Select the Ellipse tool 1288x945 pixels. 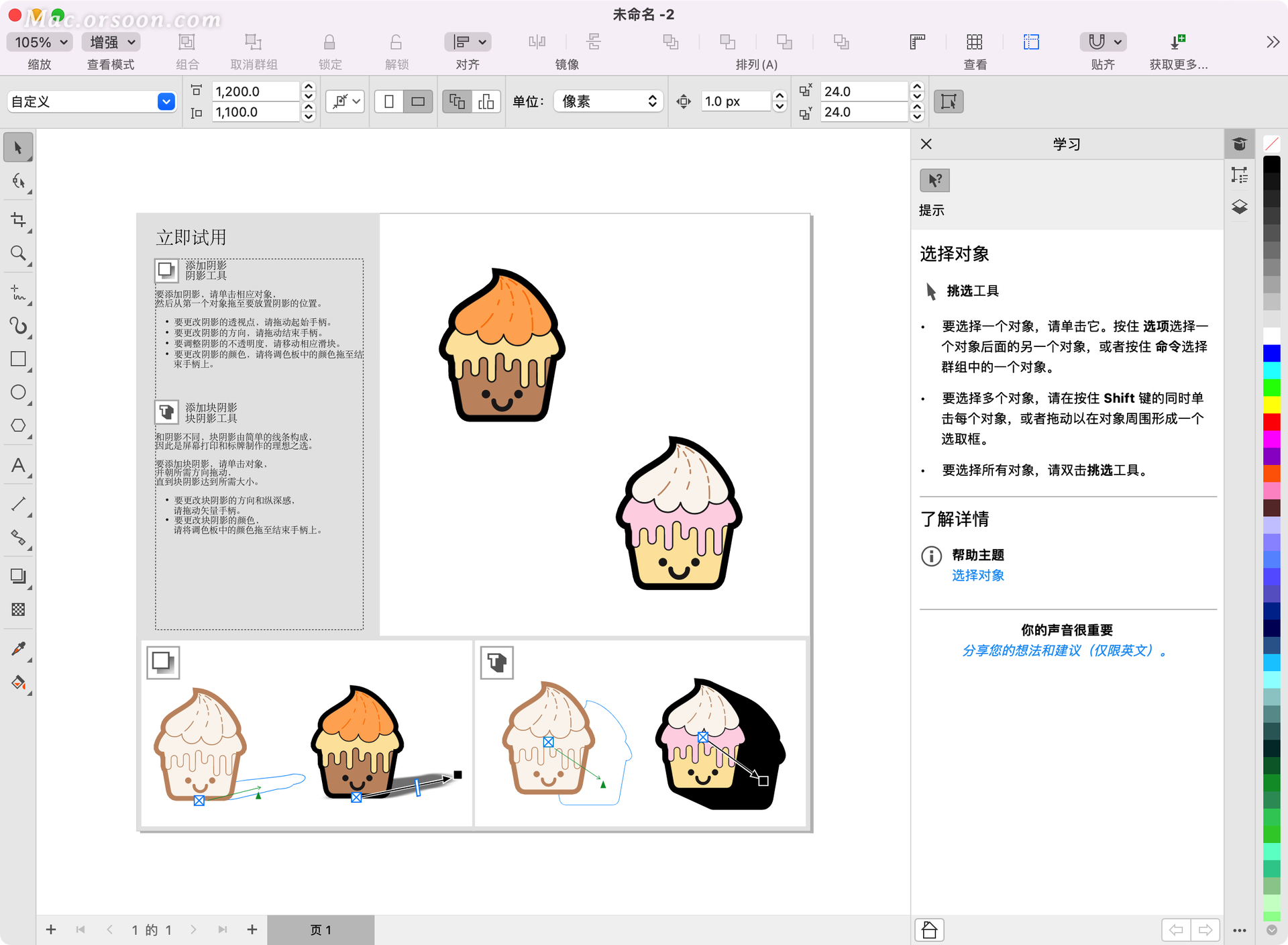click(x=18, y=392)
